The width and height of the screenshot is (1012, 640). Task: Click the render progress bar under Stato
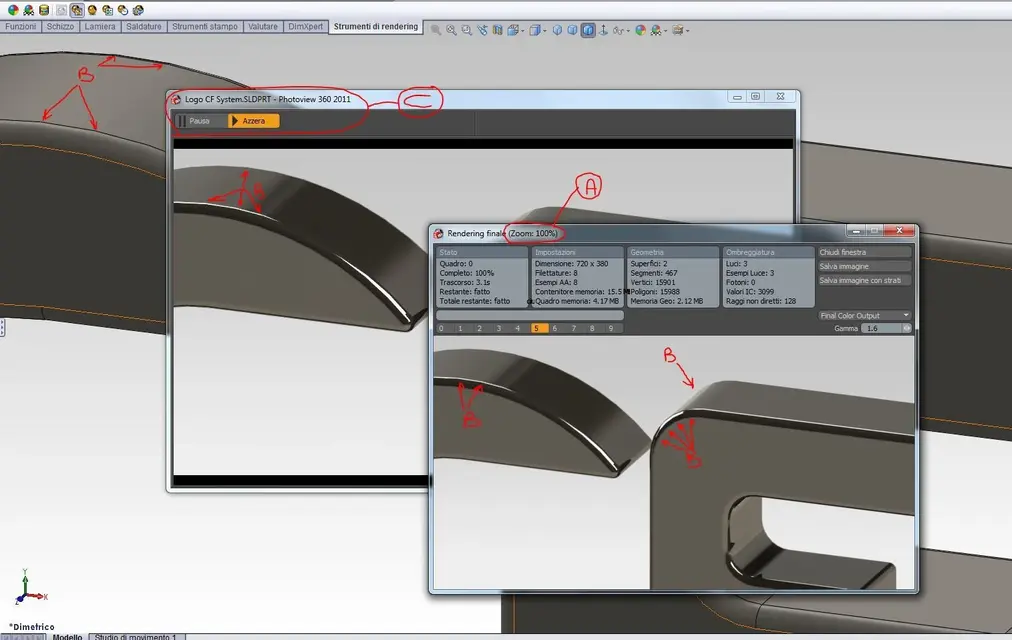coord(530,315)
